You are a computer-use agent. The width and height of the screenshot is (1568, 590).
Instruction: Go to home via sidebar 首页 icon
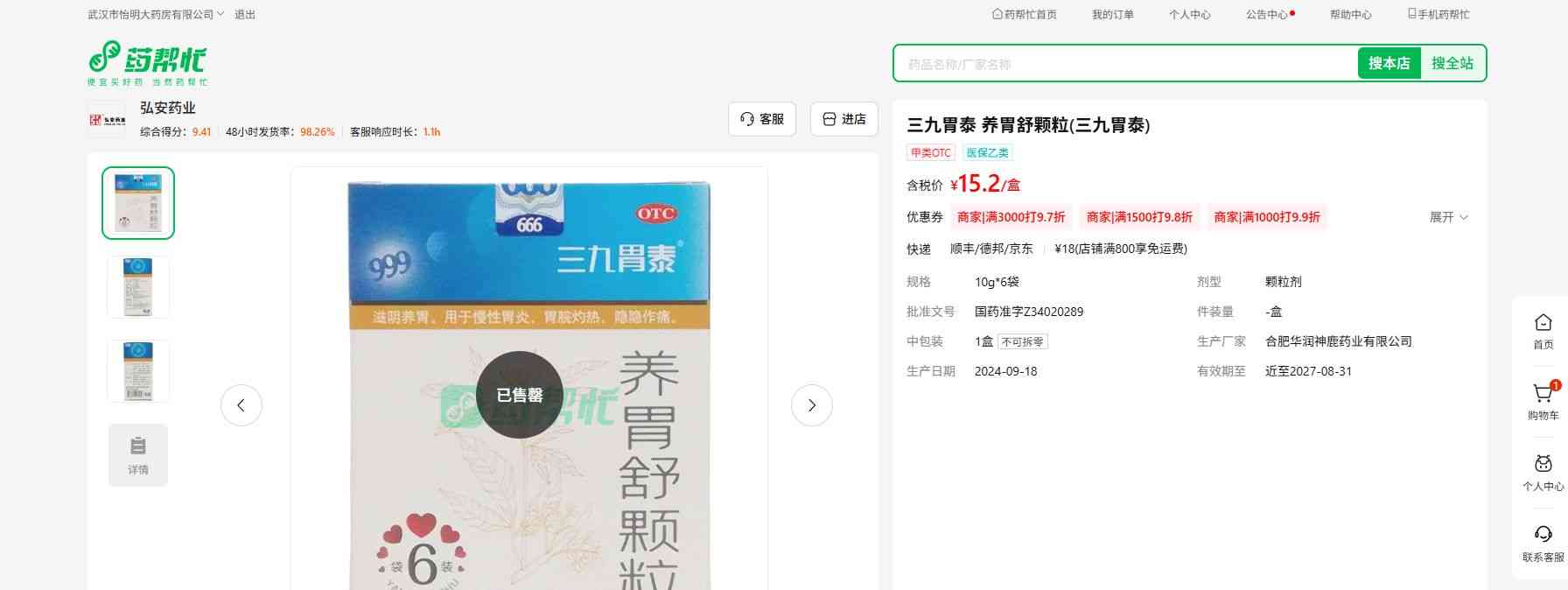[x=1543, y=330]
